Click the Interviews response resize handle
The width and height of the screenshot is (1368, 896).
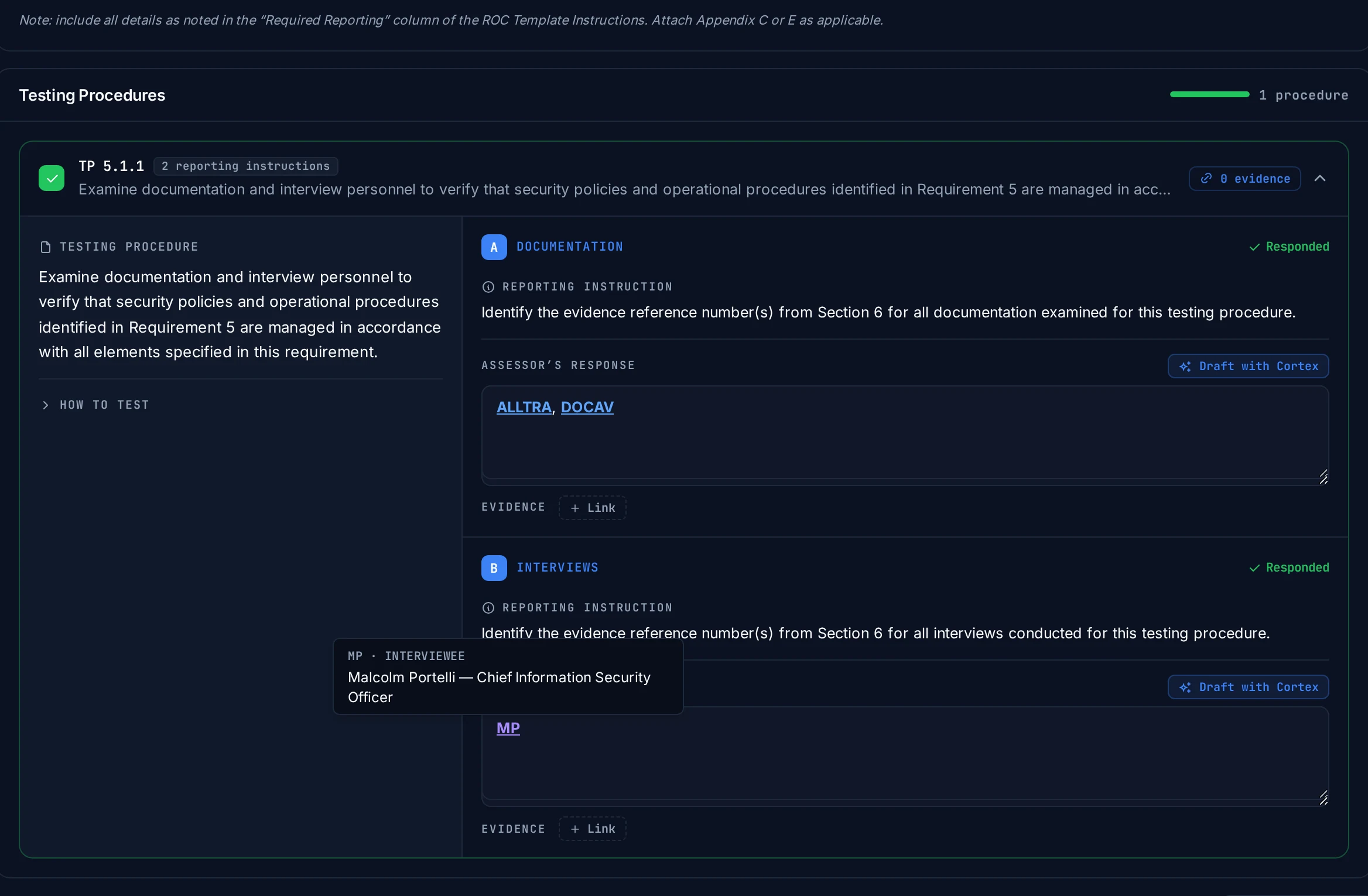pos(1323,798)
